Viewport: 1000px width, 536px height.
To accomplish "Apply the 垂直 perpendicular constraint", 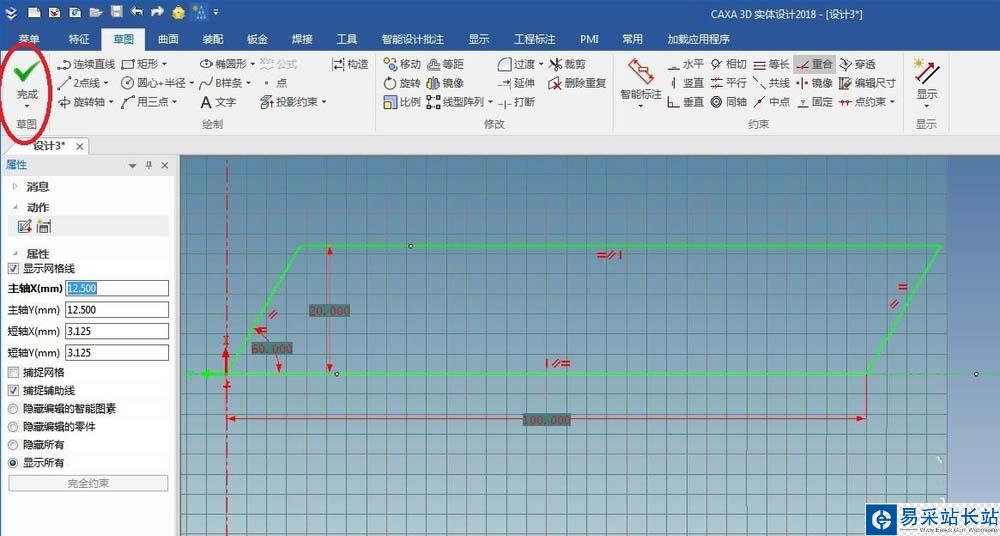I will click(x=686, y=102).
